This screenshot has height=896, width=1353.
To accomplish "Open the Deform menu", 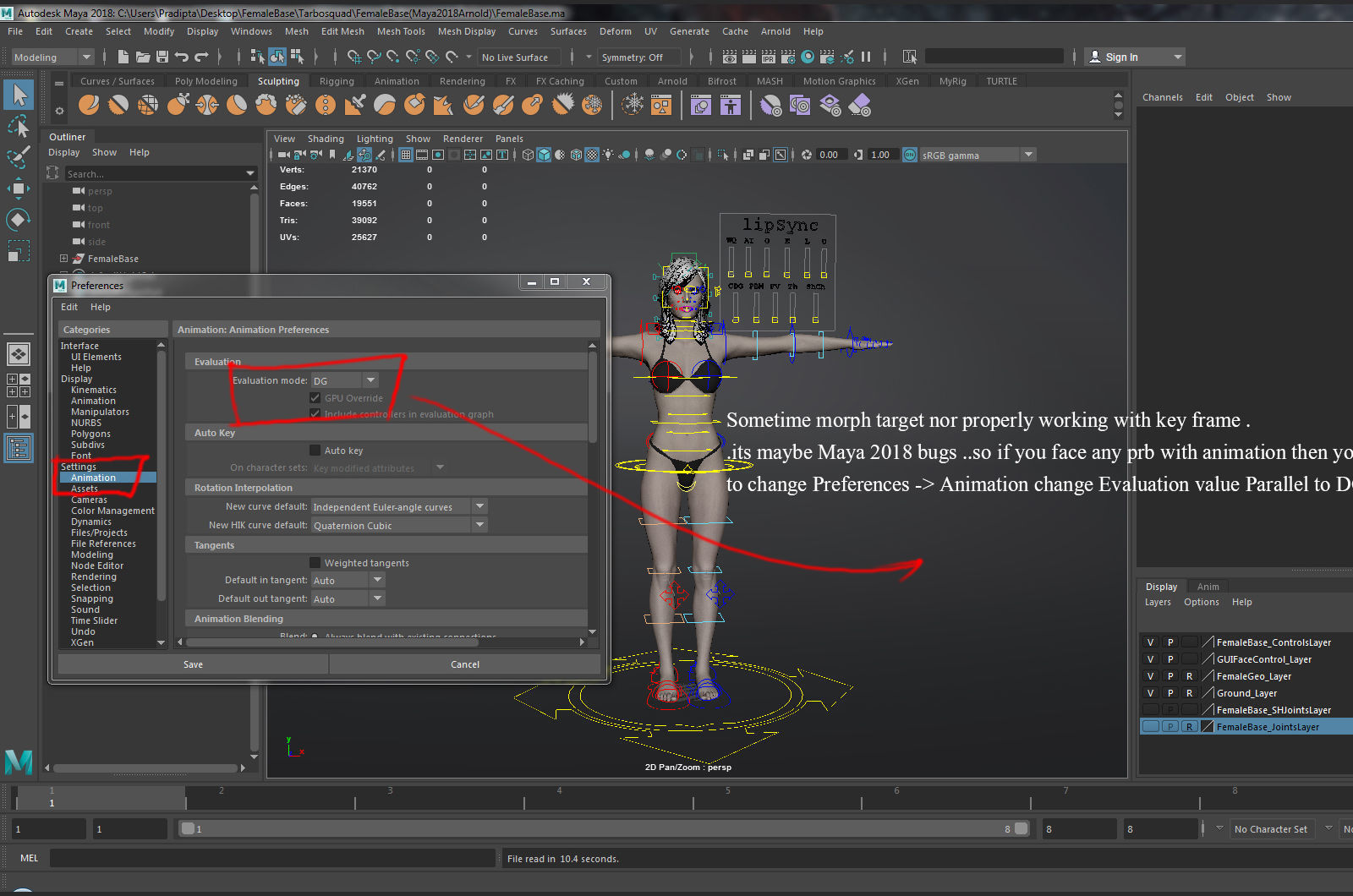I will pos(615,31).
